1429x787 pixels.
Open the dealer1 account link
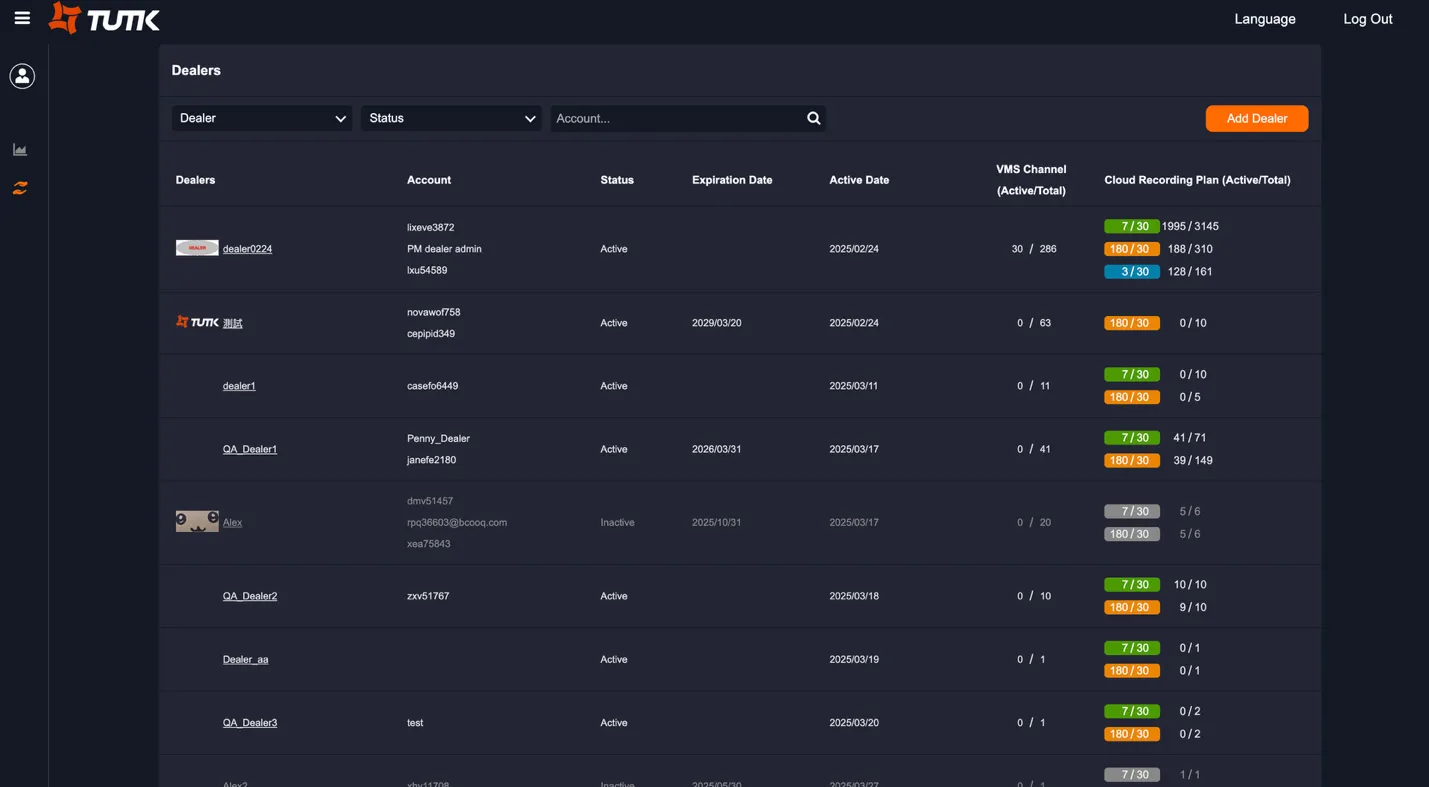[x=238, y=385]
